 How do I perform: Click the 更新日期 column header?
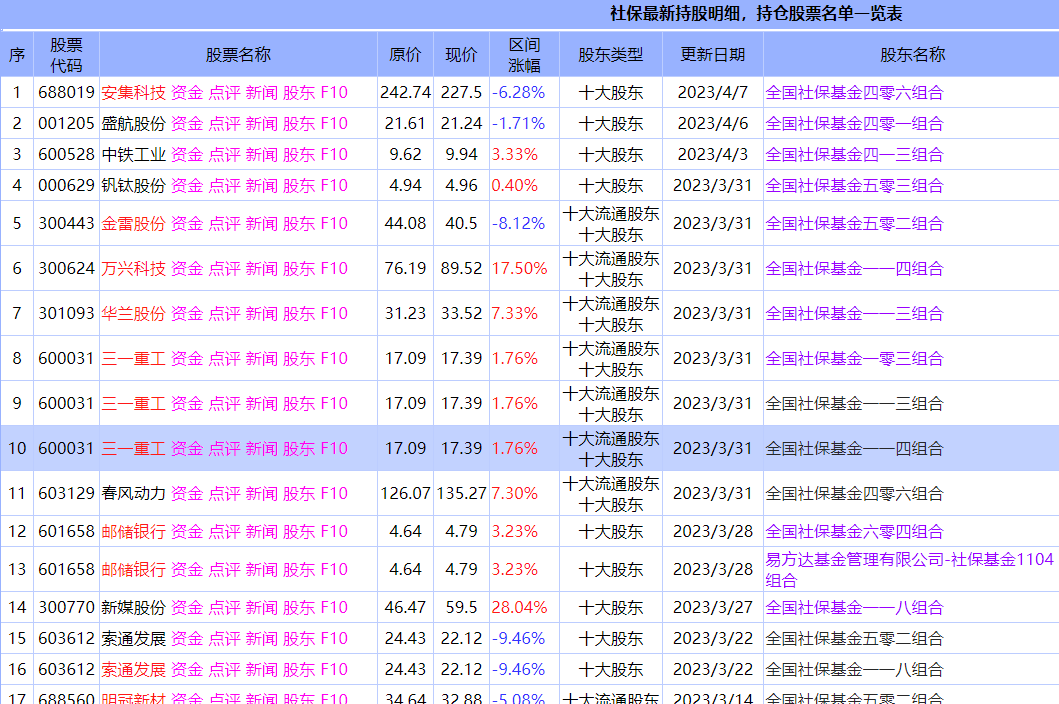point(713,55)
